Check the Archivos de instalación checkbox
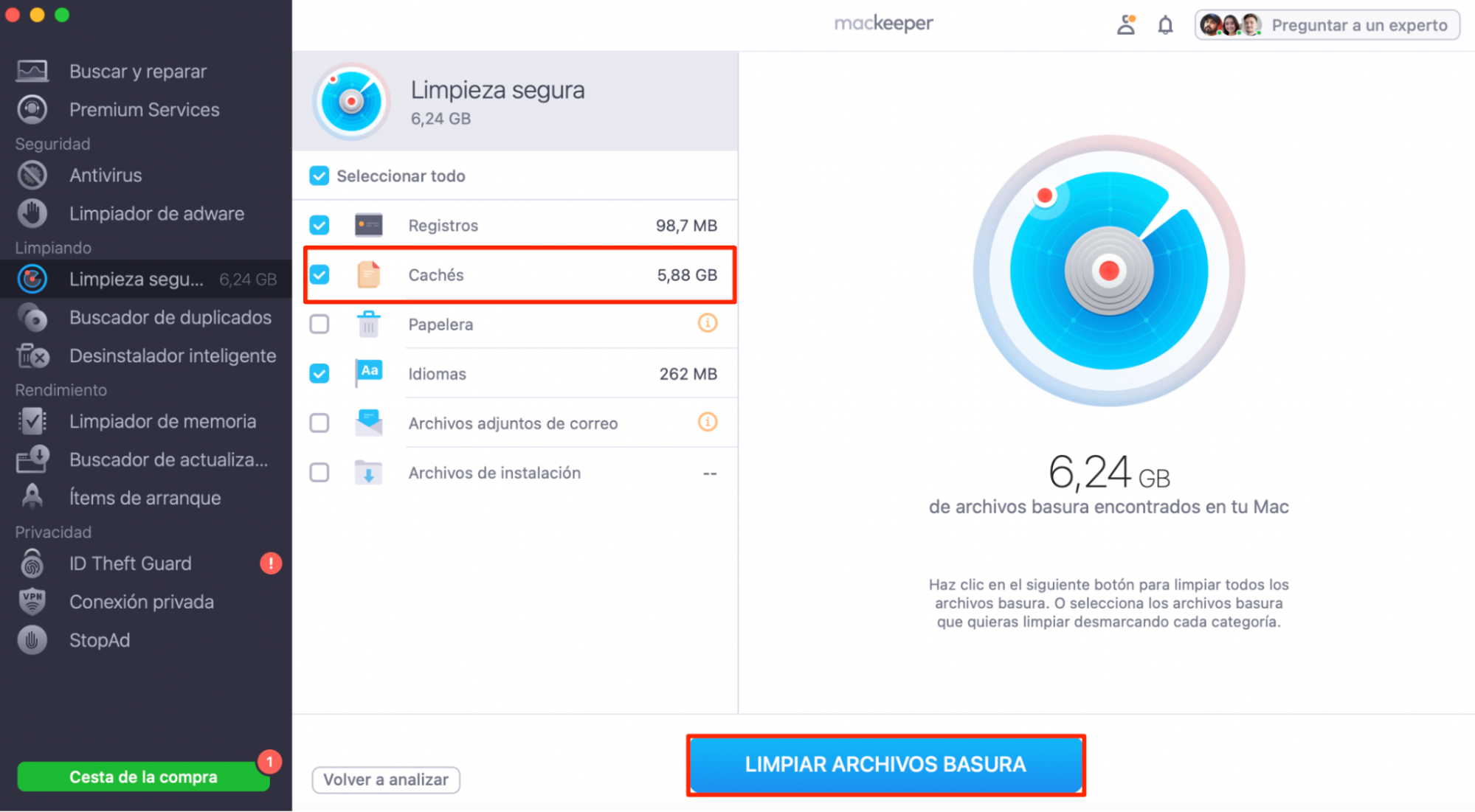Screen dimensions: 1475x812 click(x=319, y=472)
